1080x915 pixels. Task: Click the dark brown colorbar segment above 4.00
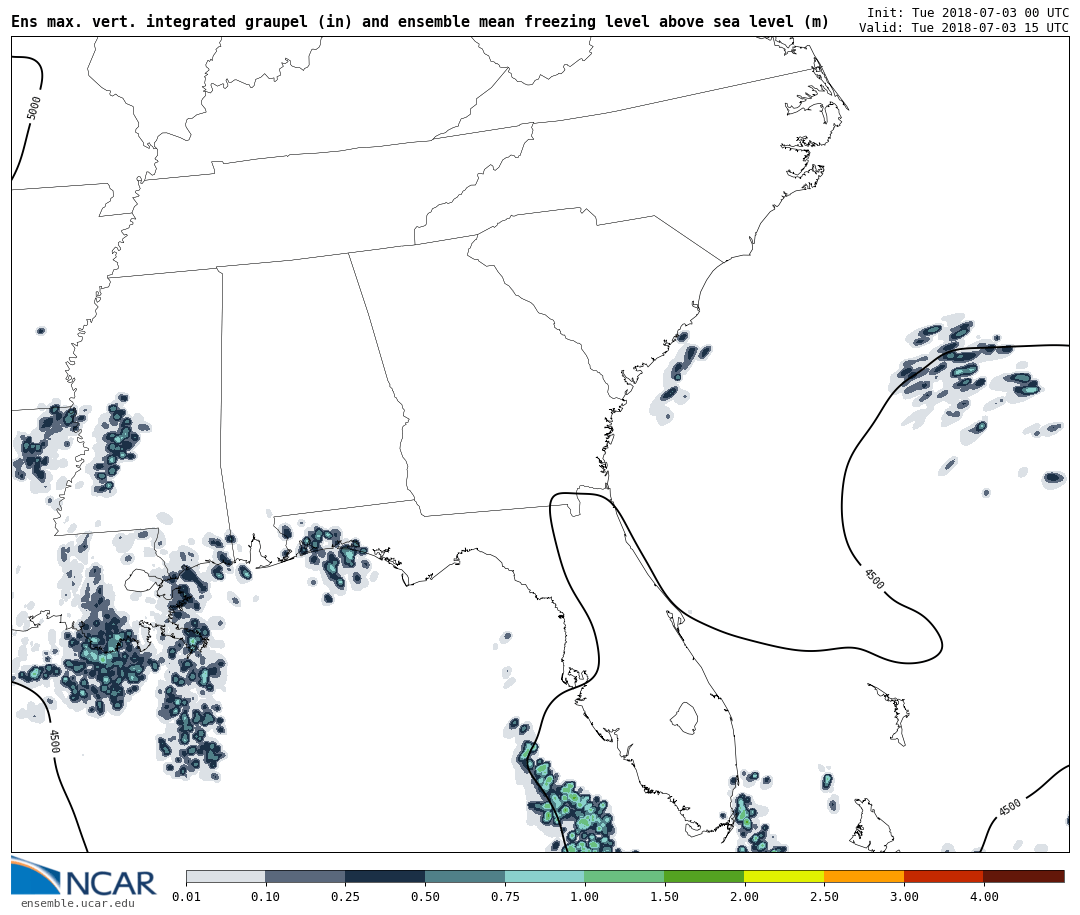tap(1023, 876)
